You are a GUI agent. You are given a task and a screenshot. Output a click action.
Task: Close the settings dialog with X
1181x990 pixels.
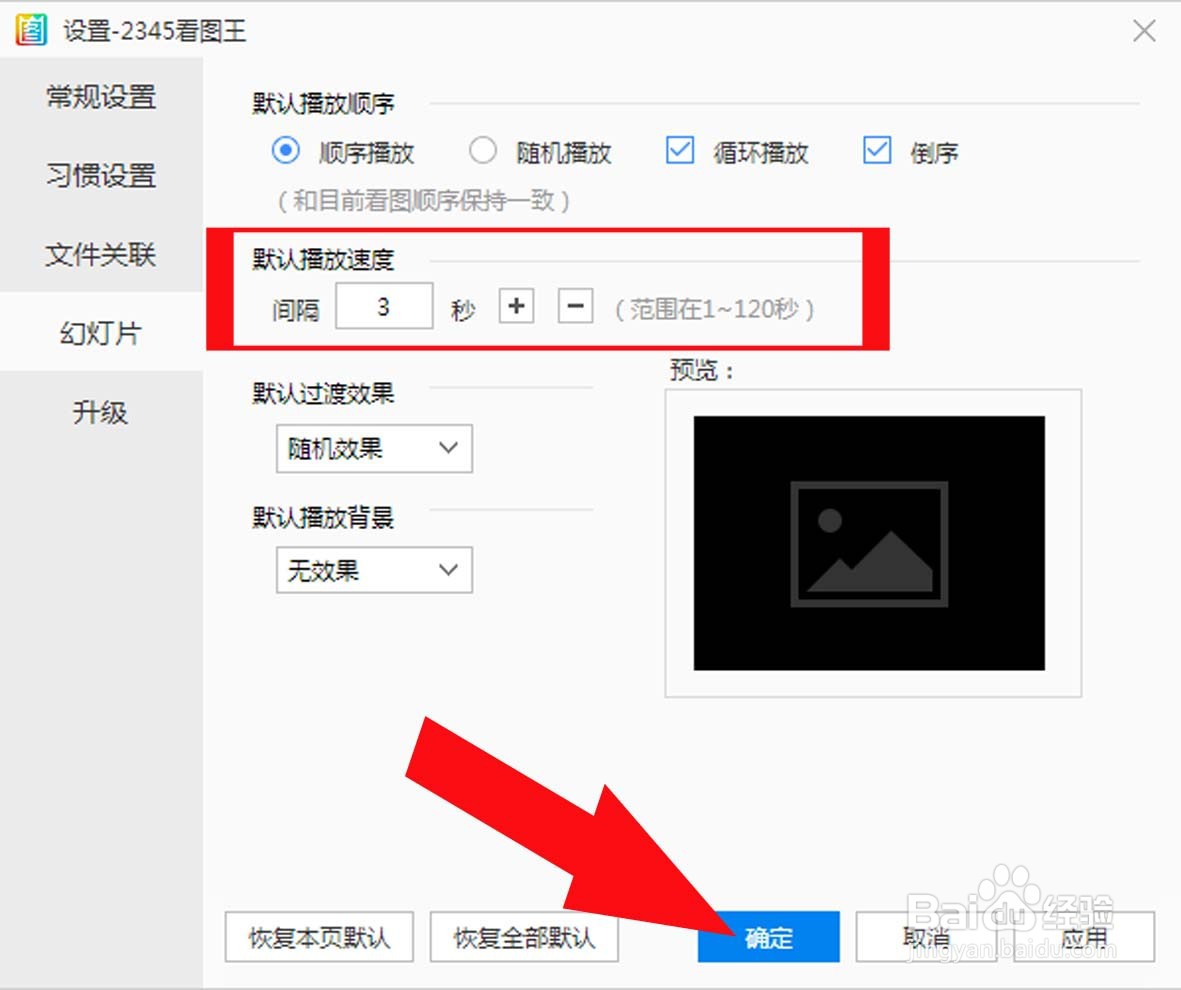click(x=1144, y=31)
